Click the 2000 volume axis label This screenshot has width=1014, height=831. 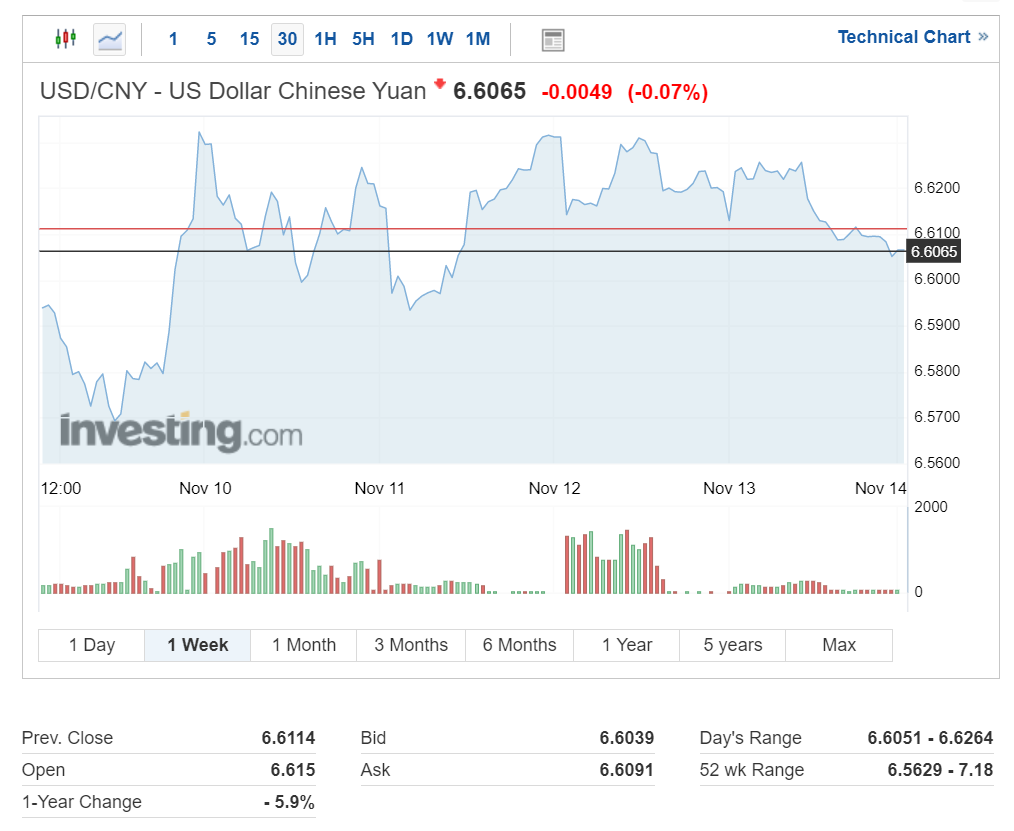click(930, 506)
